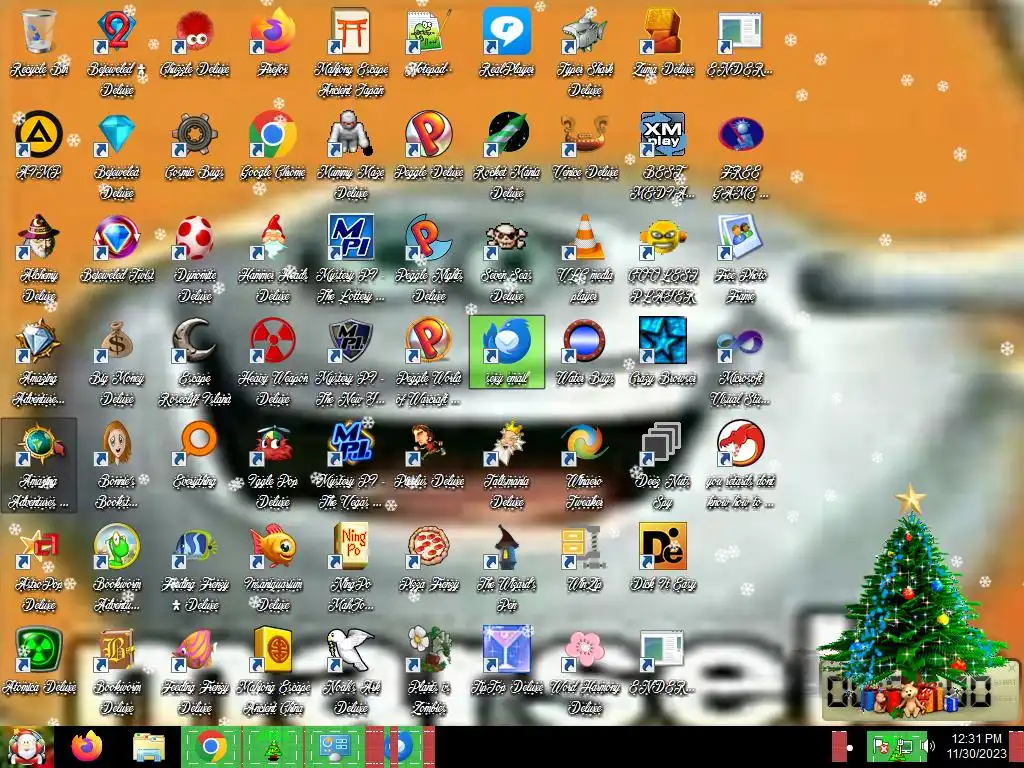Select Google Chrome desktop shortcut

coord(273,146)
